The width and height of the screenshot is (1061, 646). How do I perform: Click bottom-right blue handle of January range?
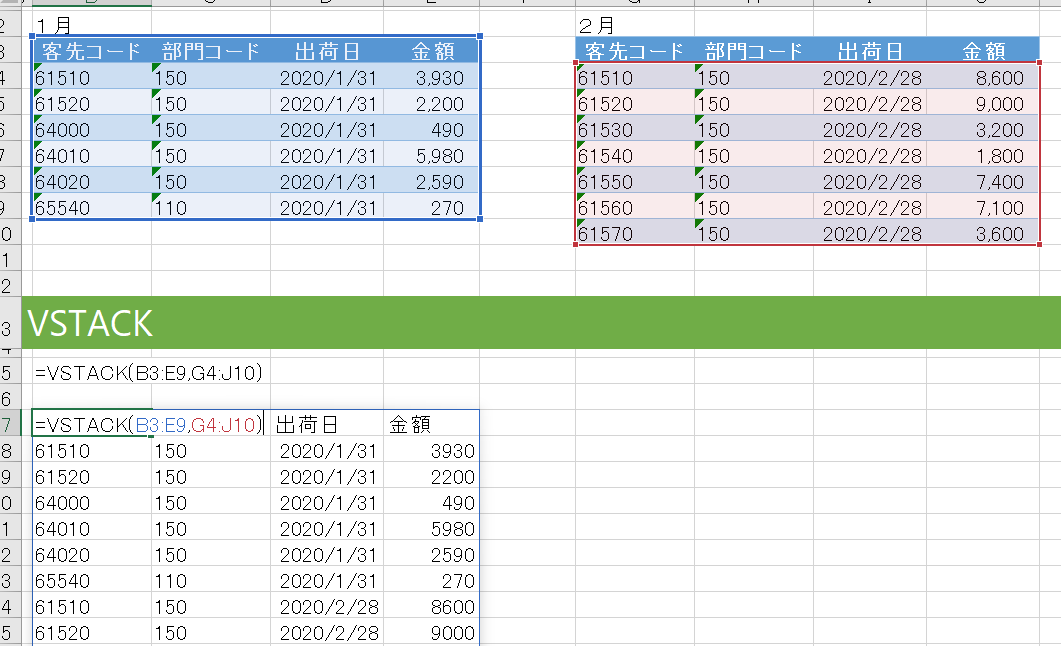[x=481, y=218]
